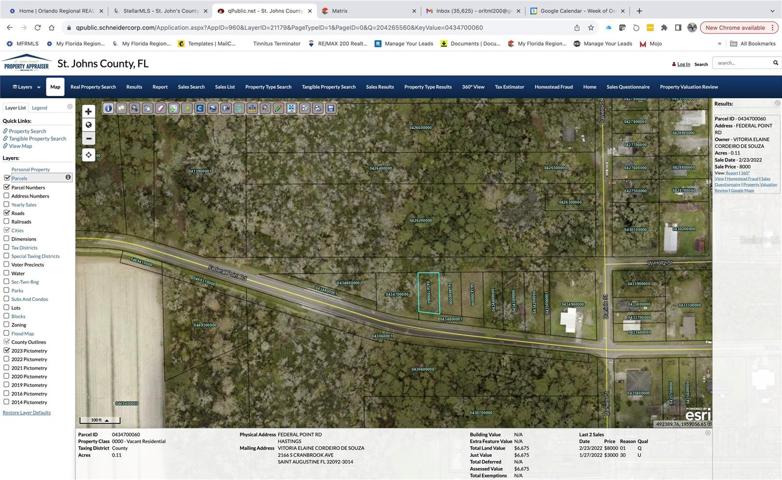Image resolution: width=782 pixels, height=480 pixels.
Task: Click the measure ruler tool in map toolbar
Action: point(252,108)
